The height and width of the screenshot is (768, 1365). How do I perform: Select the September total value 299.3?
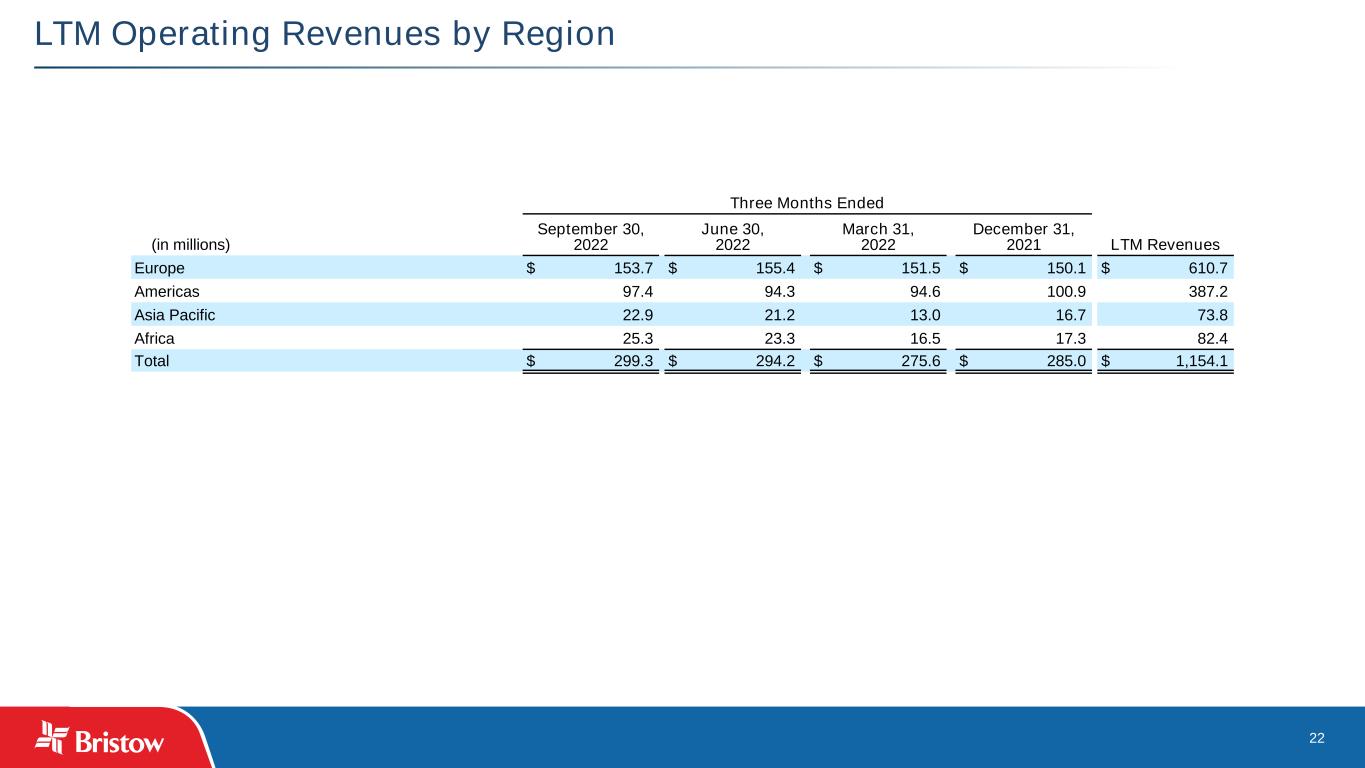[632, 362]
